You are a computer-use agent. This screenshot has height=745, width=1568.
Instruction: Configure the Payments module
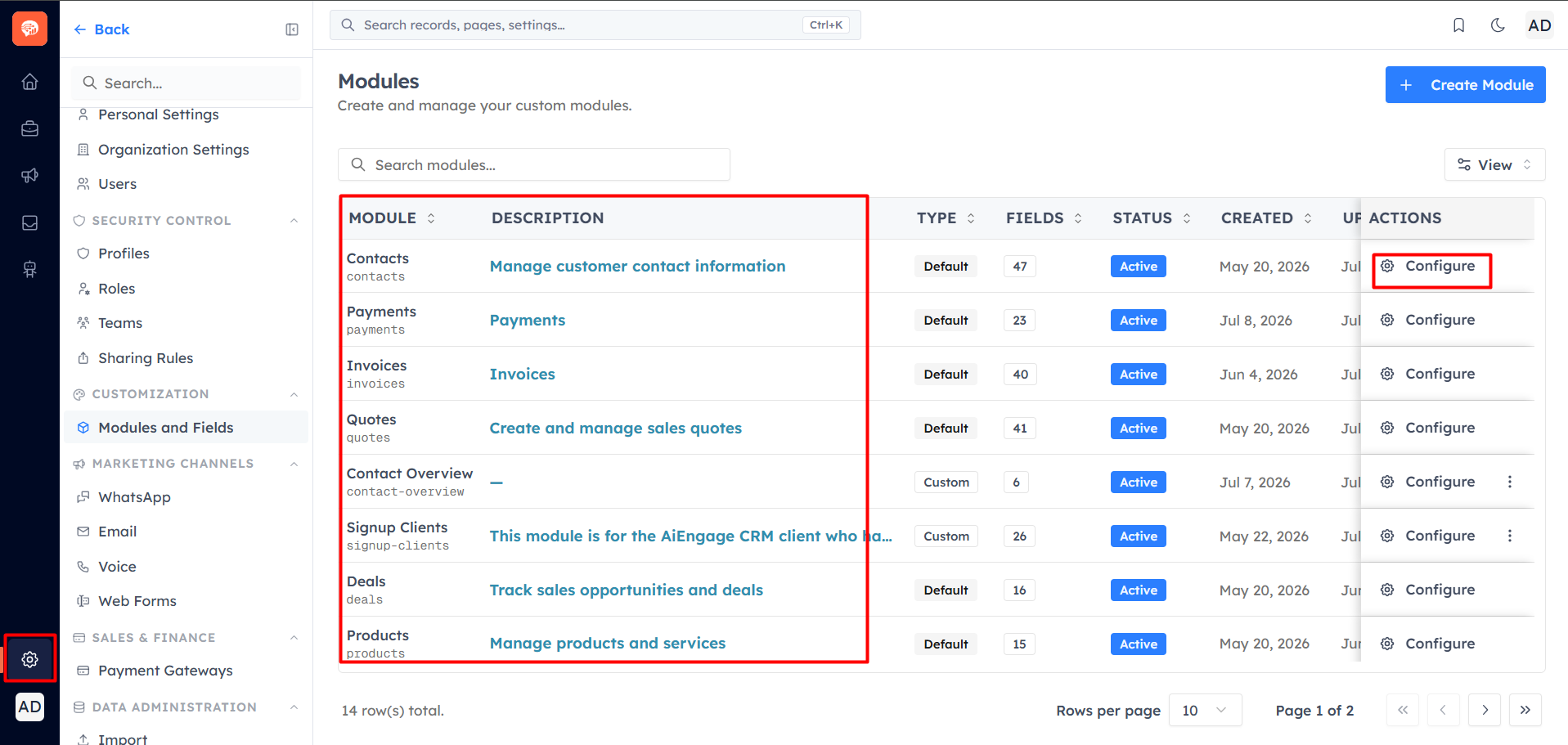pyautogui.click(x=1428, y=321)
